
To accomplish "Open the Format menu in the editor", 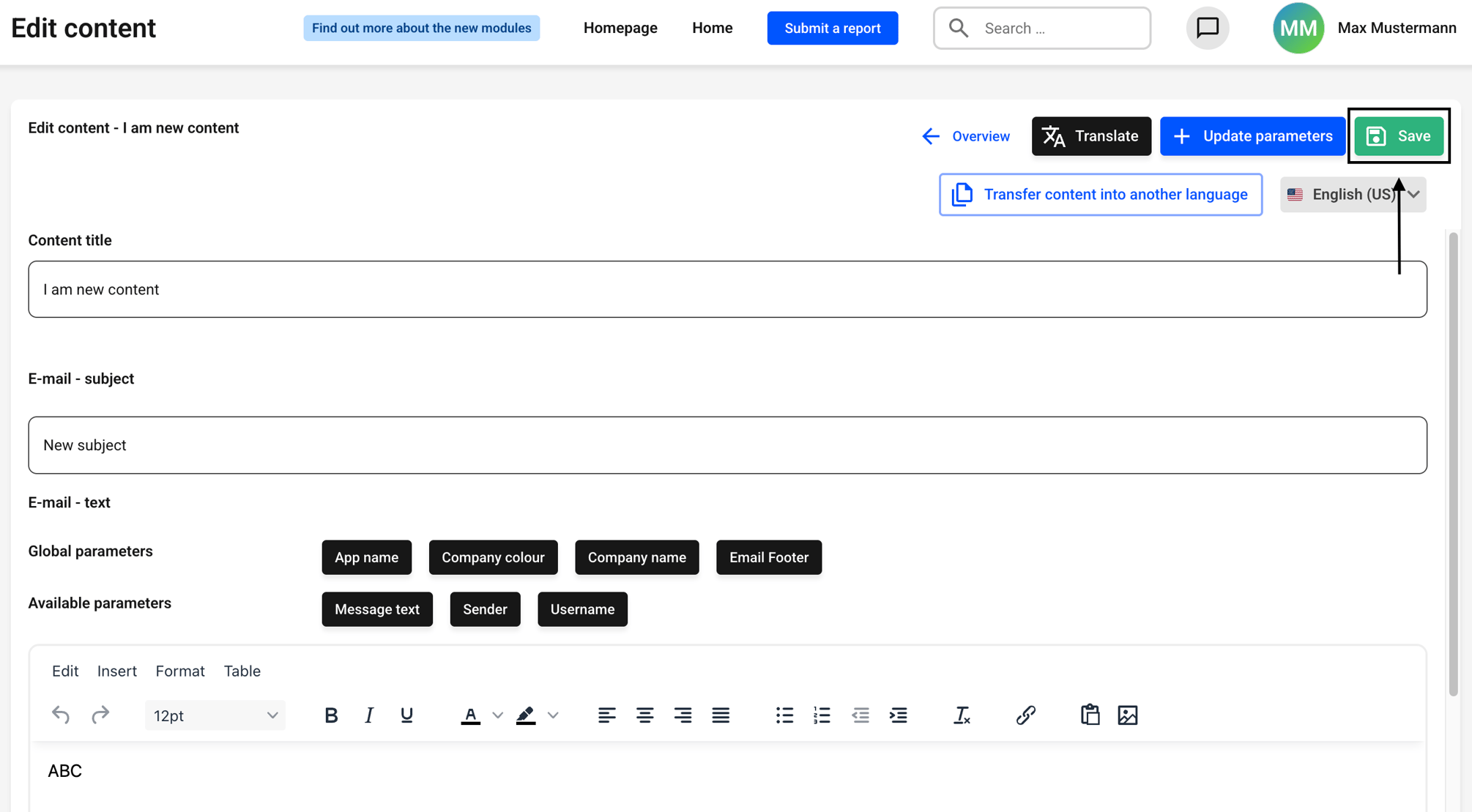I will pyautogui.click(x=180, y=671).
